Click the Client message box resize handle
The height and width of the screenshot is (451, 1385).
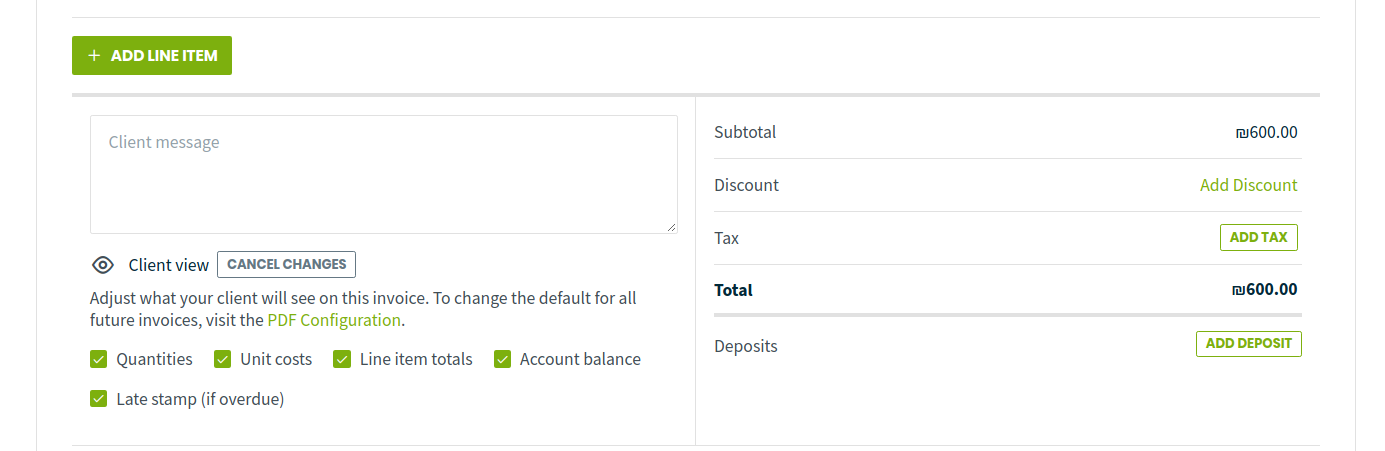click(x=671, y=227)
